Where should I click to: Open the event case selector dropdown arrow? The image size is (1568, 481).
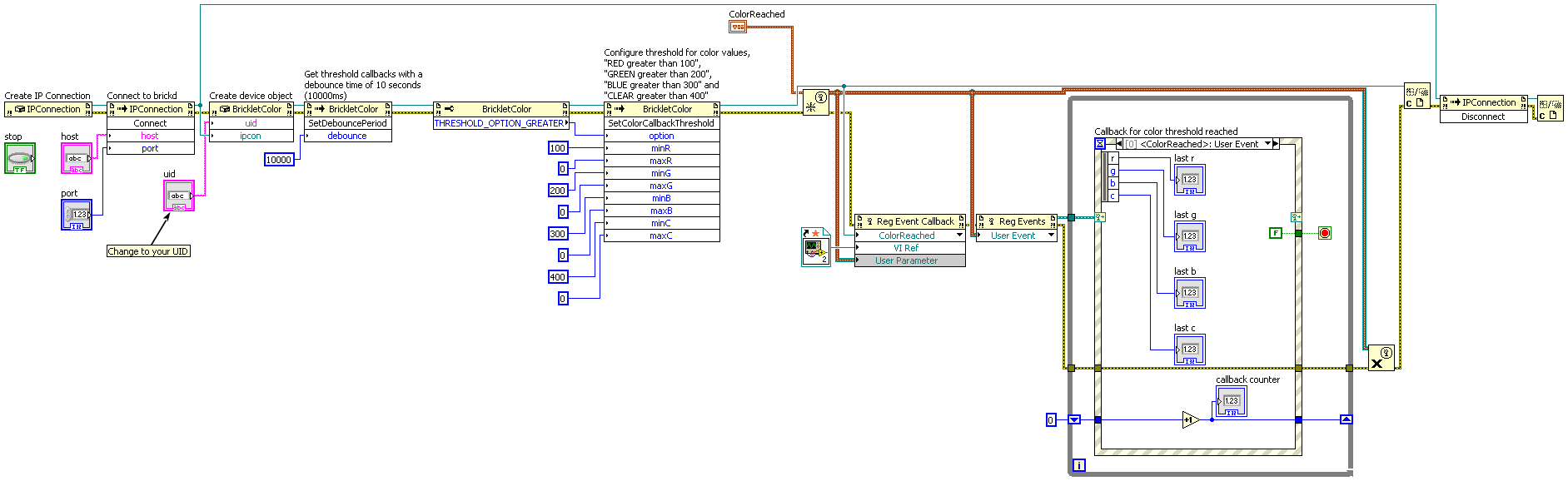tap(1268, 144)
